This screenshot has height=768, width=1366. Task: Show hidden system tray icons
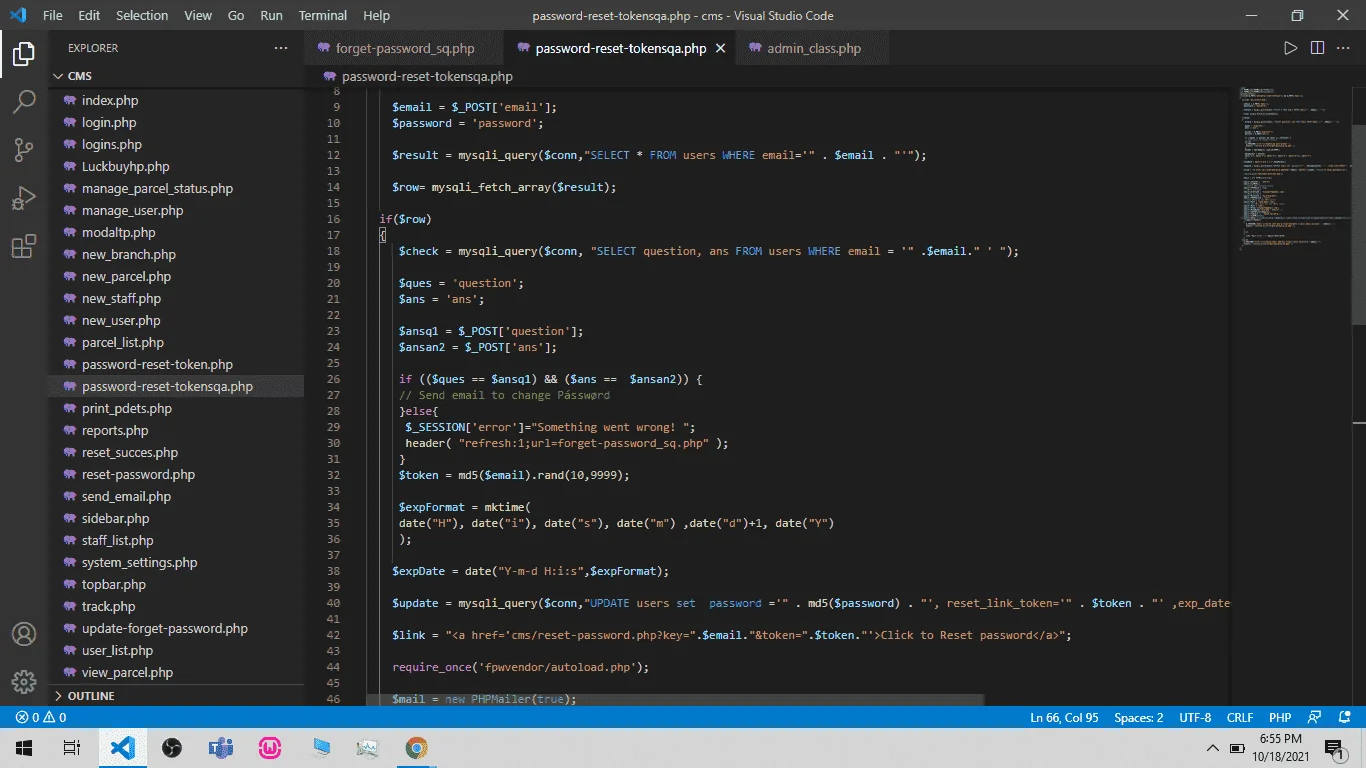(1213, 748)
